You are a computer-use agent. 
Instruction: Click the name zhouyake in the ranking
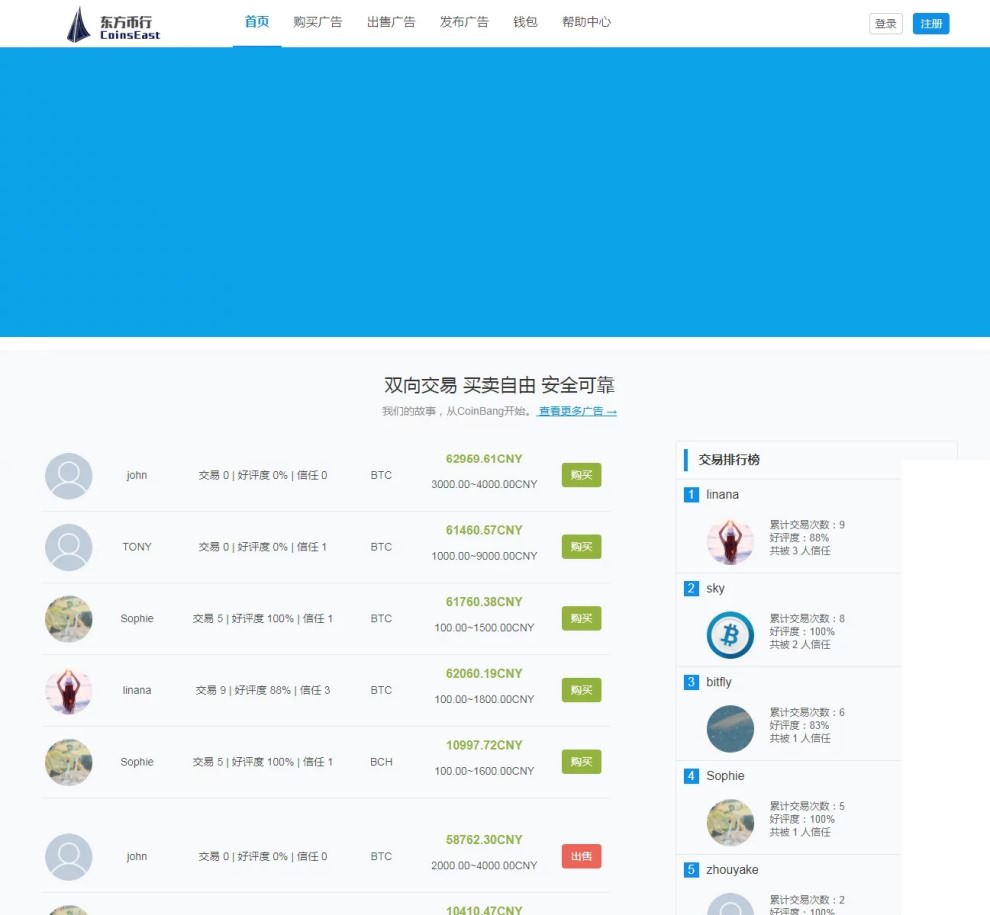point(732,870)
